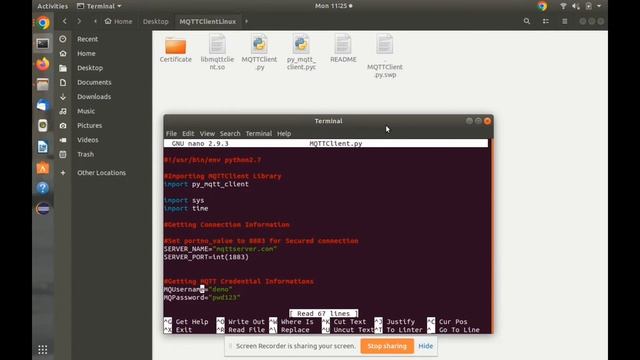Click Activities in the top bar
The height and width of the screenshot is (360, 640).
pos(53,6)
